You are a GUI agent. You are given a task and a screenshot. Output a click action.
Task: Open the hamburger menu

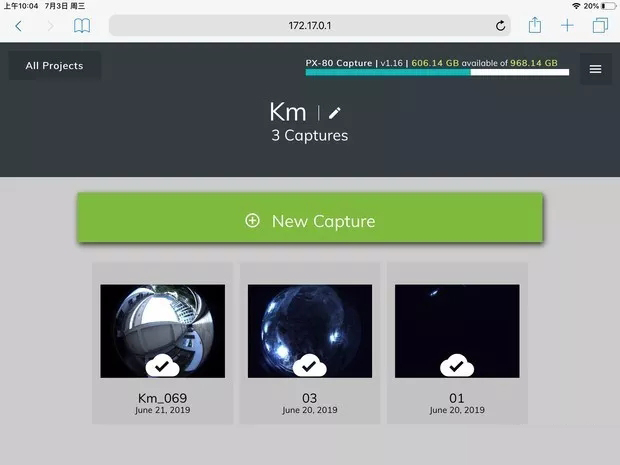coord(595,69)
